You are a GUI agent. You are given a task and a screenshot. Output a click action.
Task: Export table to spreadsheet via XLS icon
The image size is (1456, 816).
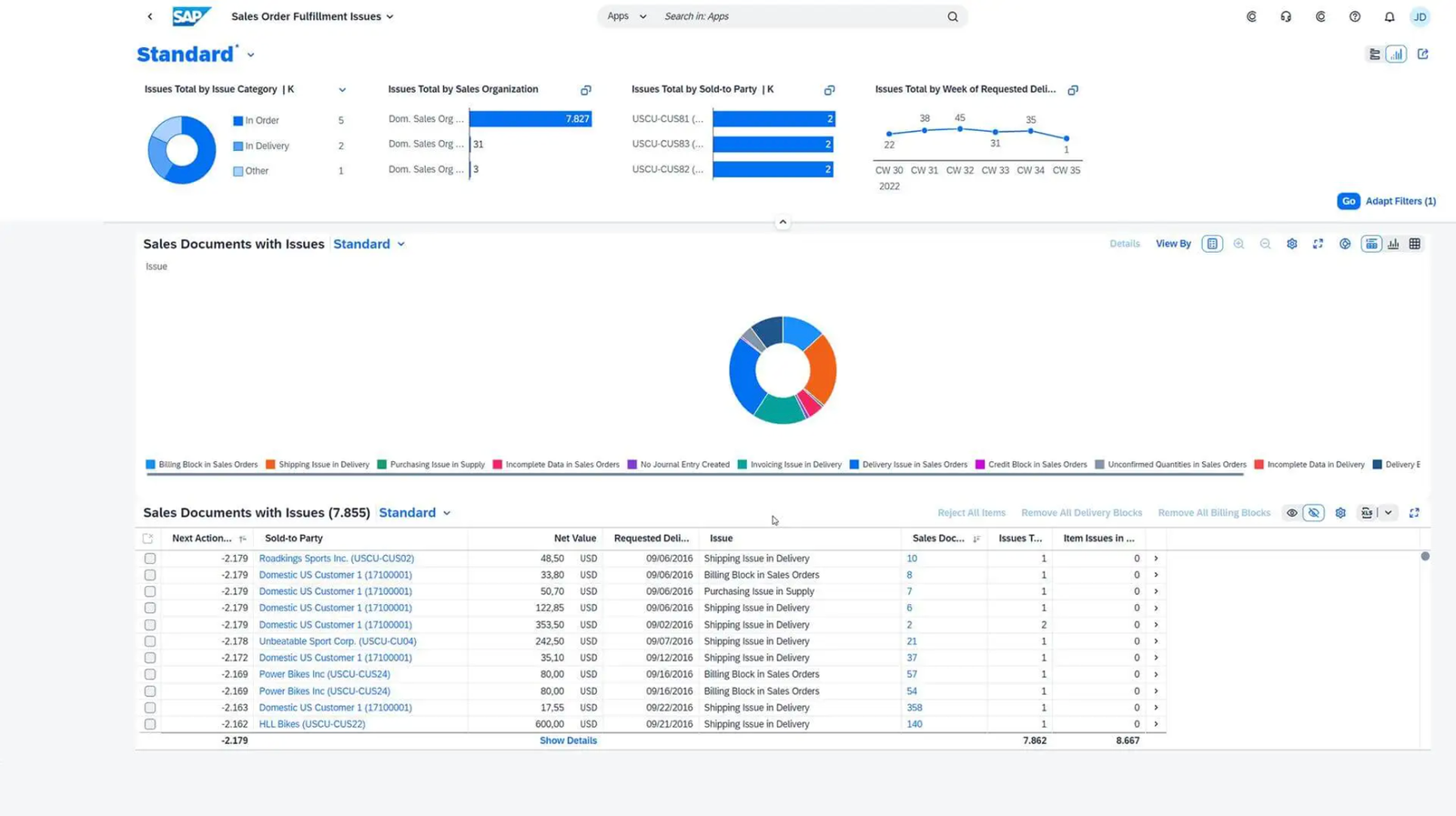(1367, 513)
